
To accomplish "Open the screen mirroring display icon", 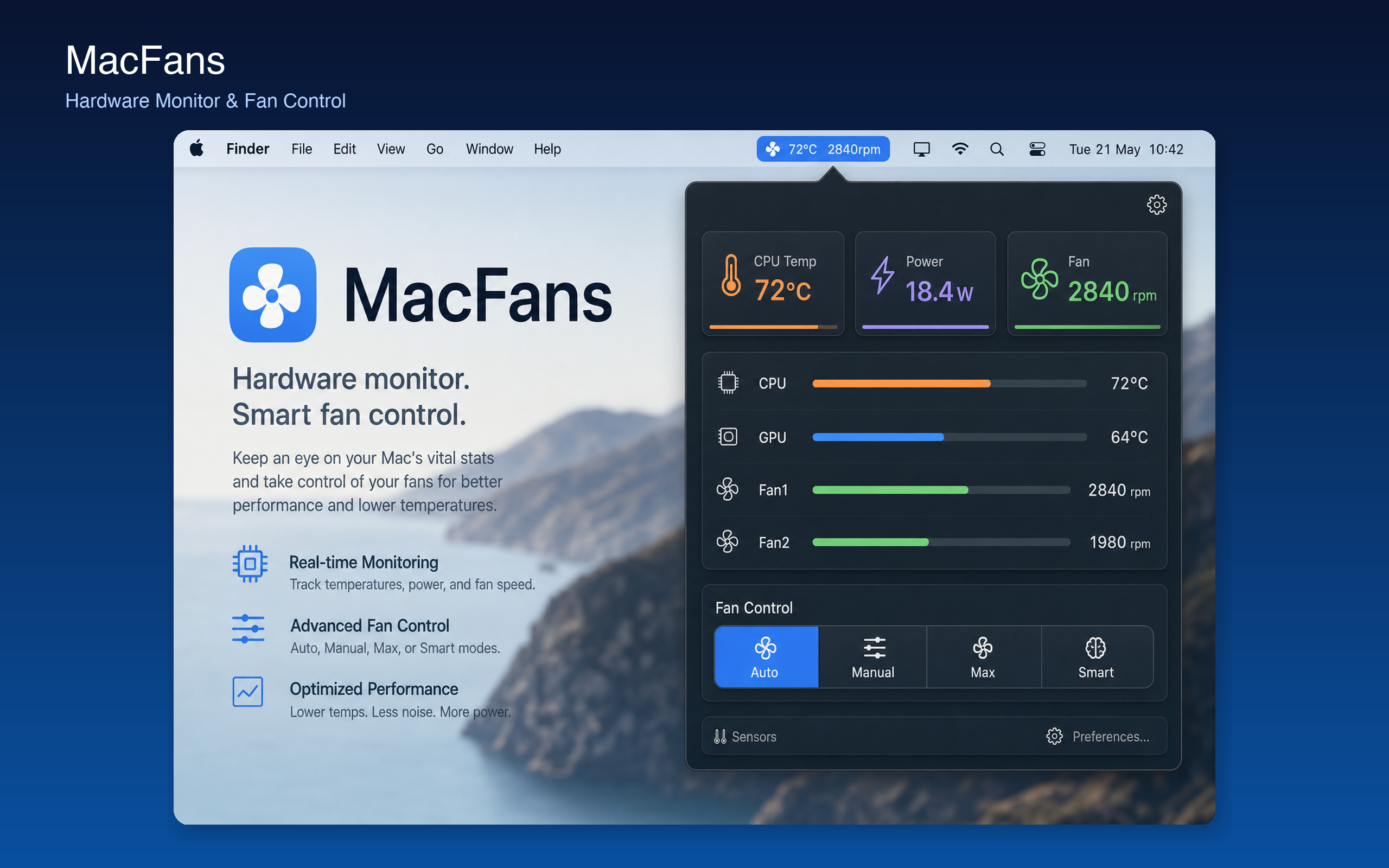I will pos(921,149).
